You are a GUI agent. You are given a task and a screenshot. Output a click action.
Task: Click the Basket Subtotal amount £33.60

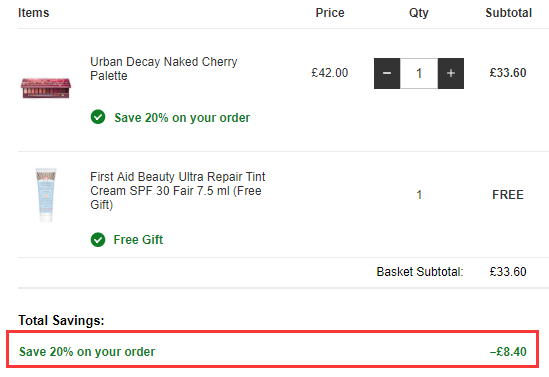click(508, 272)
